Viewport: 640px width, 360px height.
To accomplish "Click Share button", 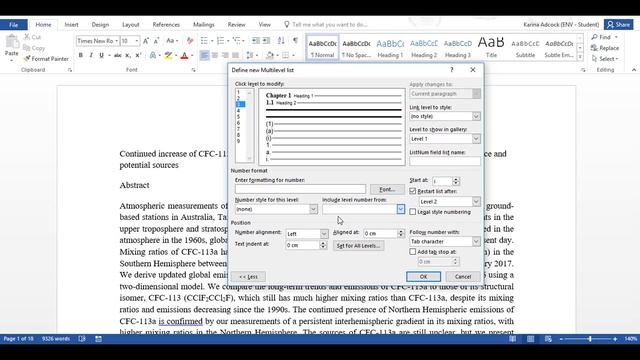I will (x=618, y=24).
